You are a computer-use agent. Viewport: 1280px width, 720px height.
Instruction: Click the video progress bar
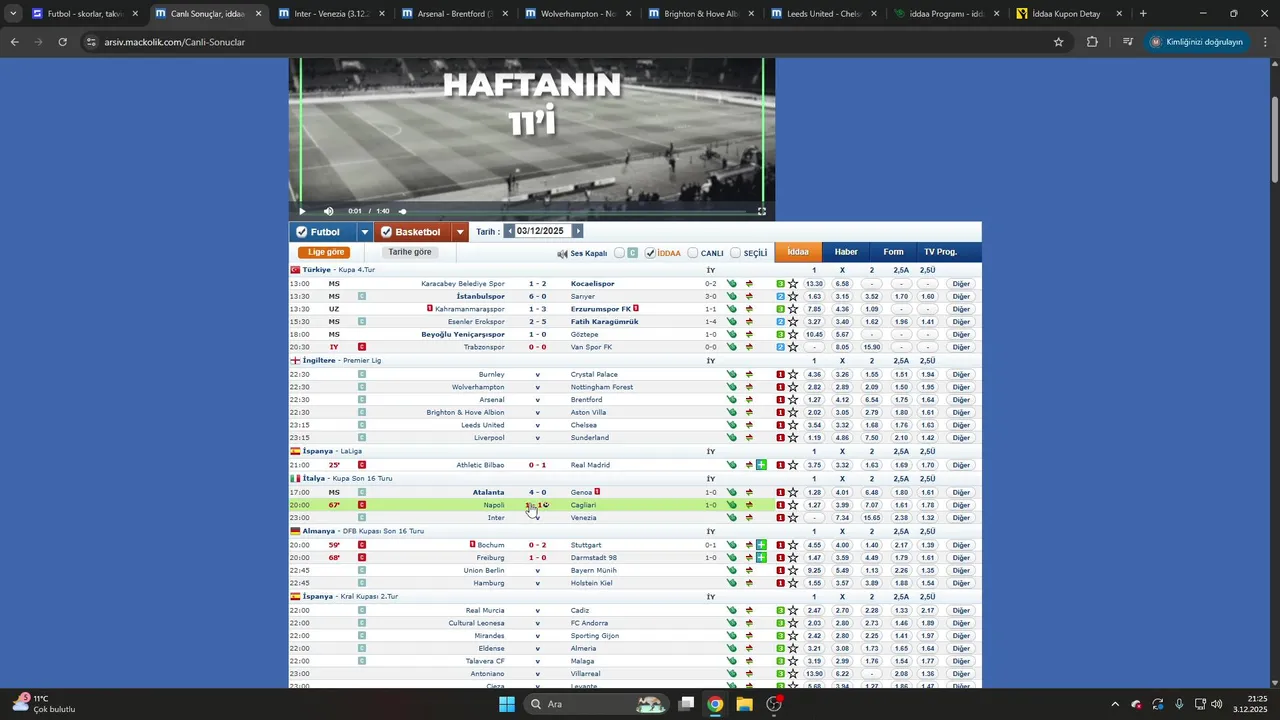click(x=575, y=211)
